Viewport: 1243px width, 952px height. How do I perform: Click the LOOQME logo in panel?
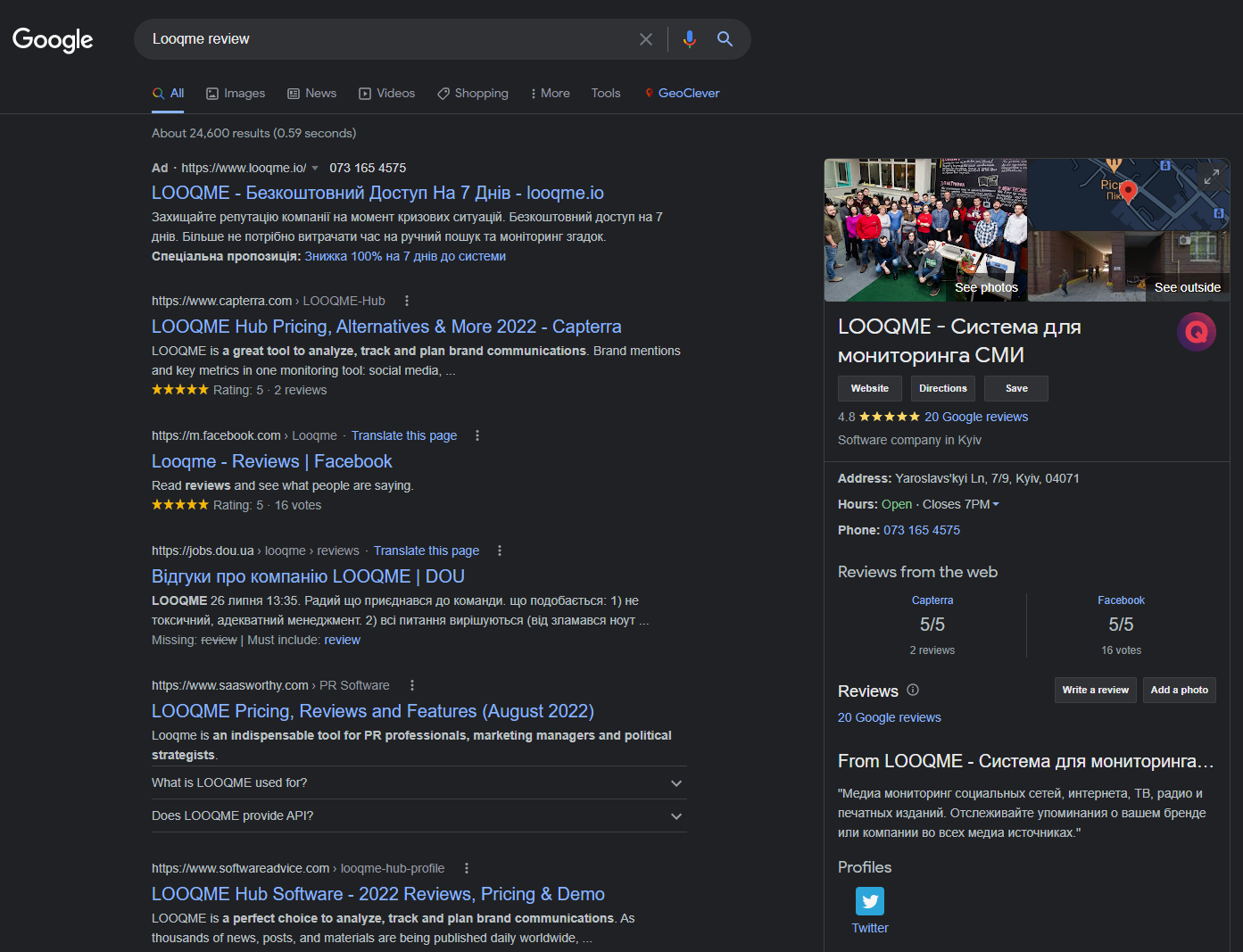tap(1197, 332)
